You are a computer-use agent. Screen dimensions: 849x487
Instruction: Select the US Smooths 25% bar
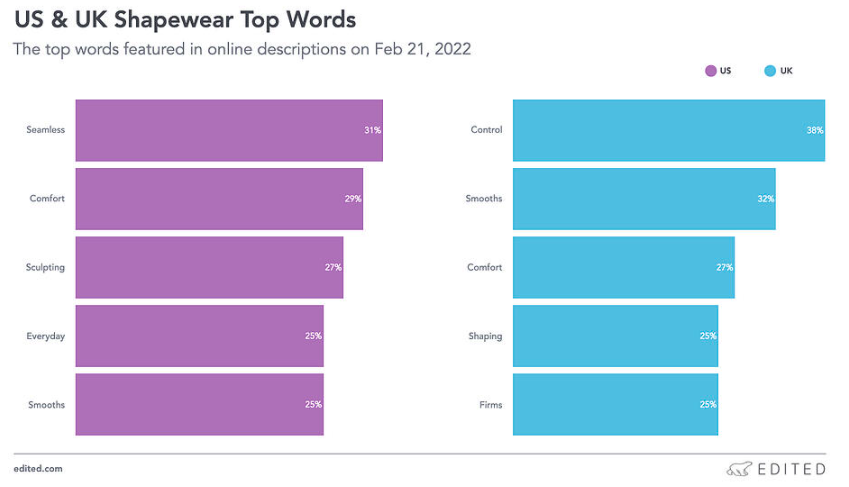point(199,404)
